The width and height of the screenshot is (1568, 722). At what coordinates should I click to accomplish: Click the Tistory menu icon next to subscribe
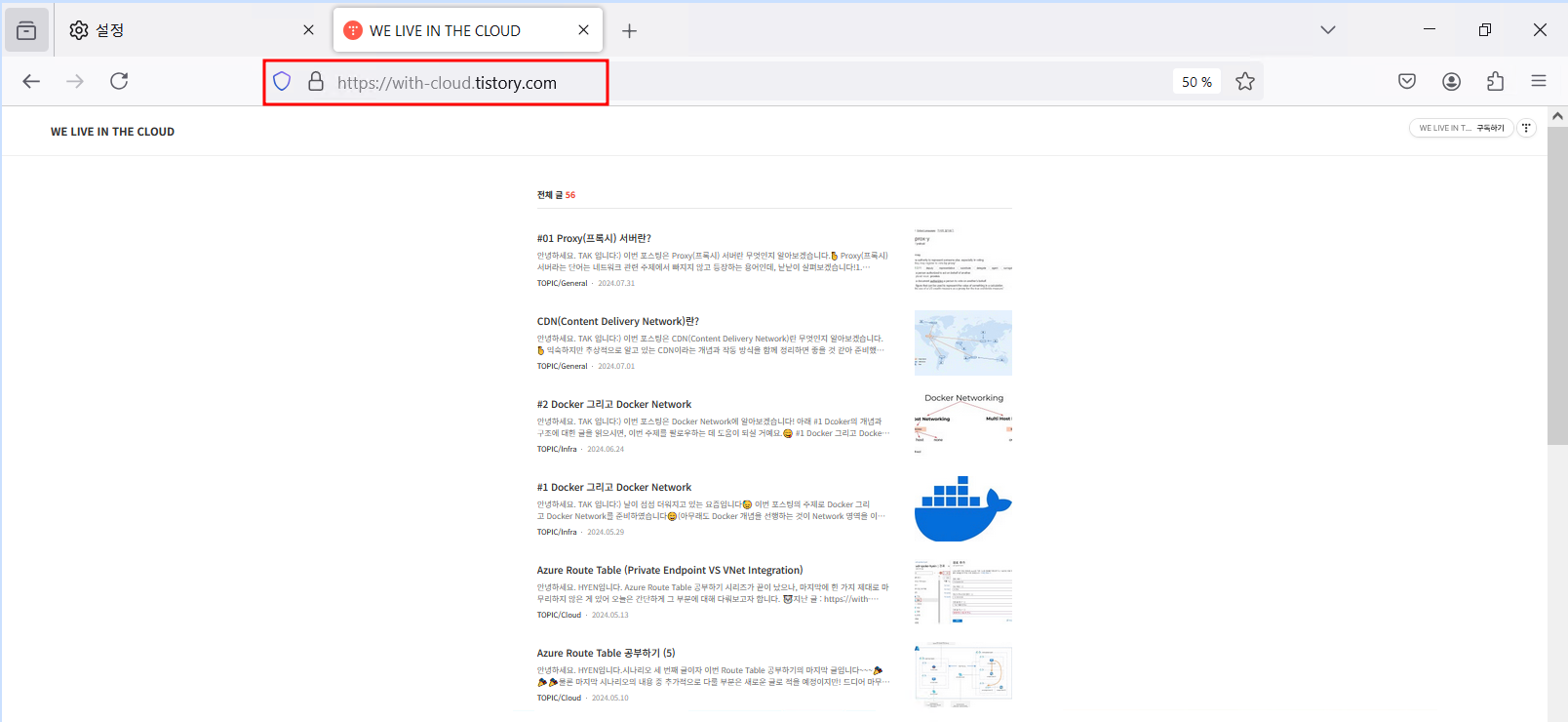point(1527,128)
